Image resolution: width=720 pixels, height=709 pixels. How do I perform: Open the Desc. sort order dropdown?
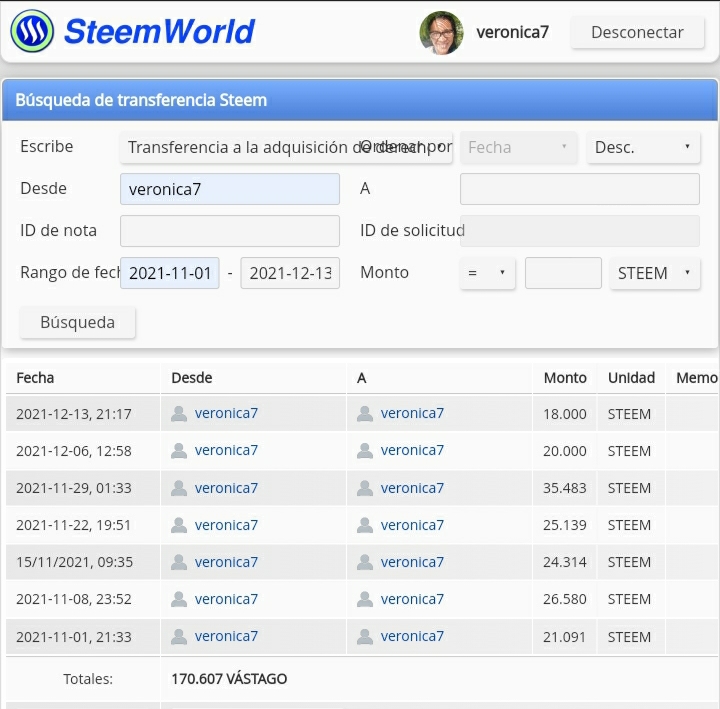click(643, 147)
